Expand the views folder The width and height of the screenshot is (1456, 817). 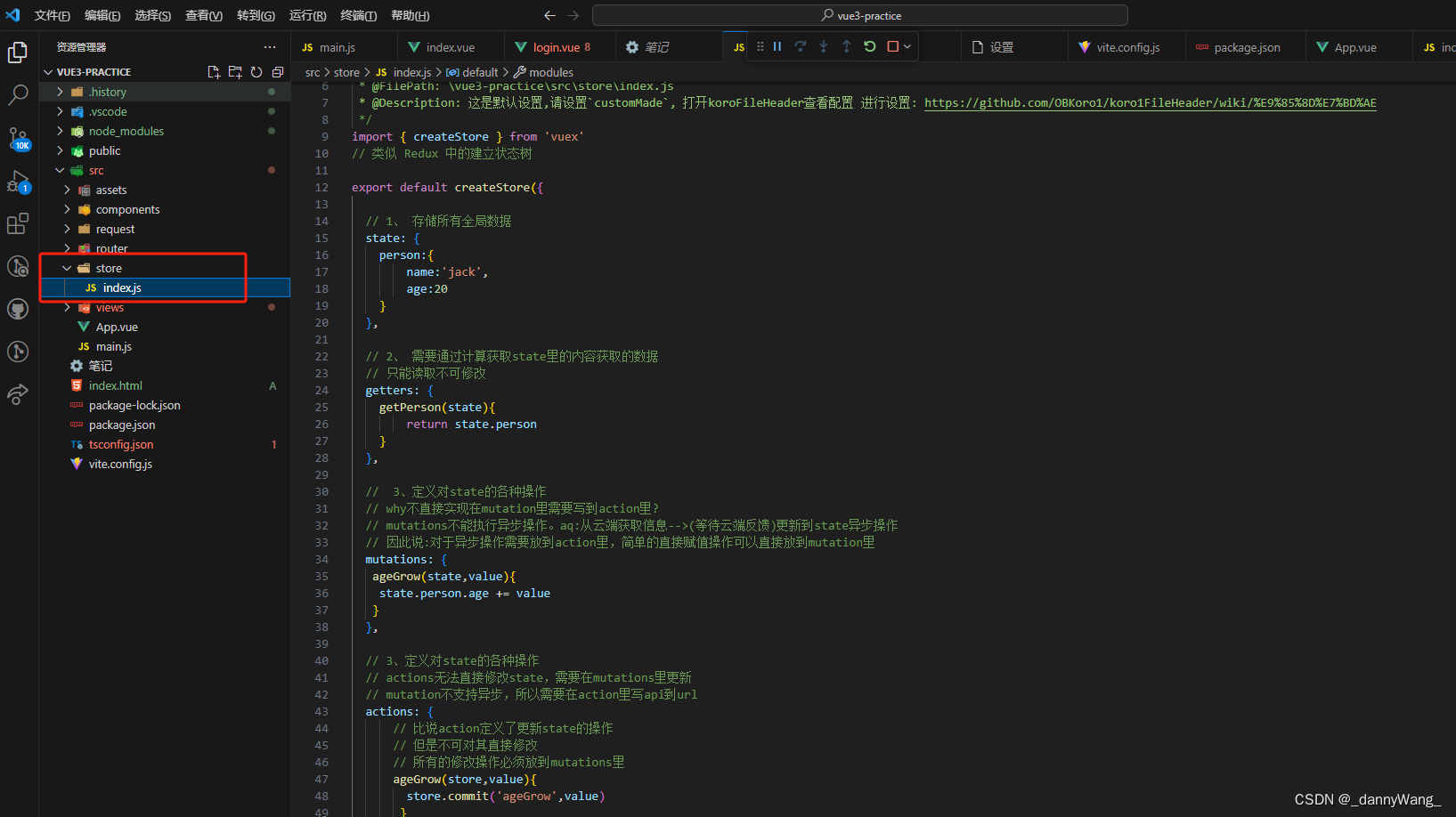[x=165, y=307]
